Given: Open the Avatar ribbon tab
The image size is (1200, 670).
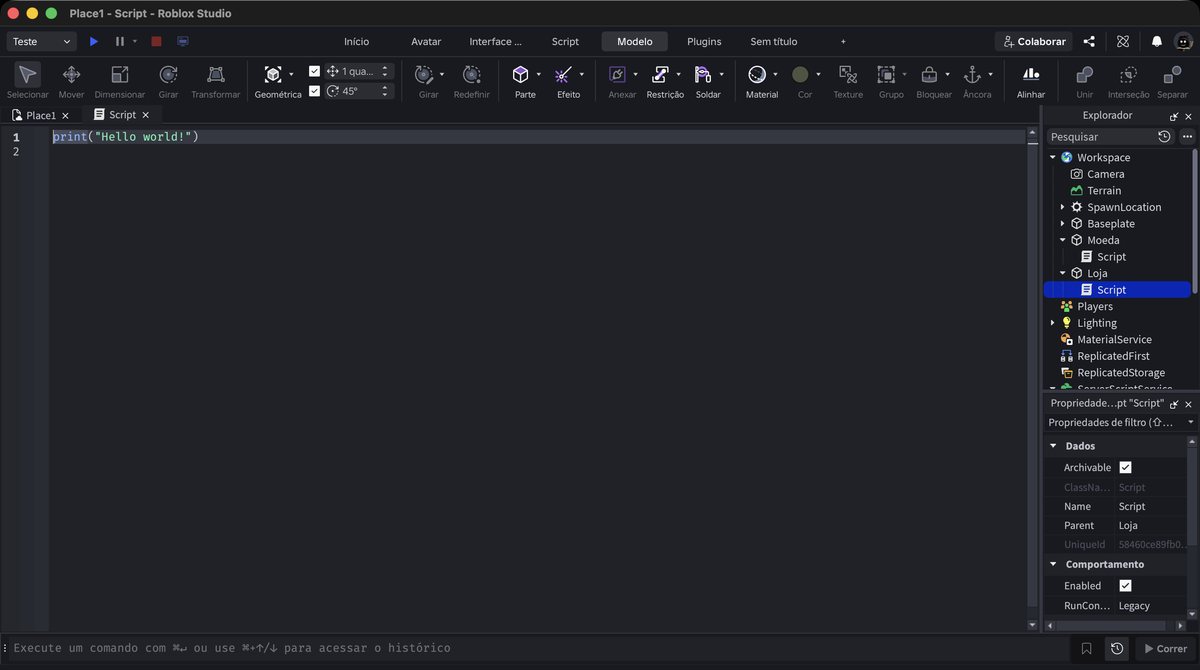Looking at the screenshot, I should coord(426,41).
